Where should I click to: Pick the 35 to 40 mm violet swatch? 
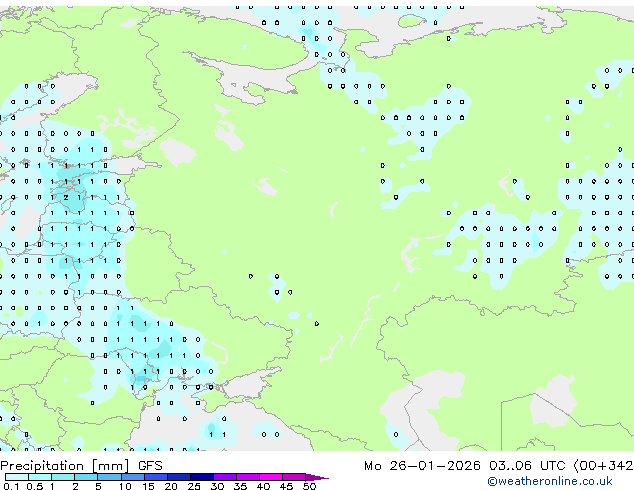248,477
